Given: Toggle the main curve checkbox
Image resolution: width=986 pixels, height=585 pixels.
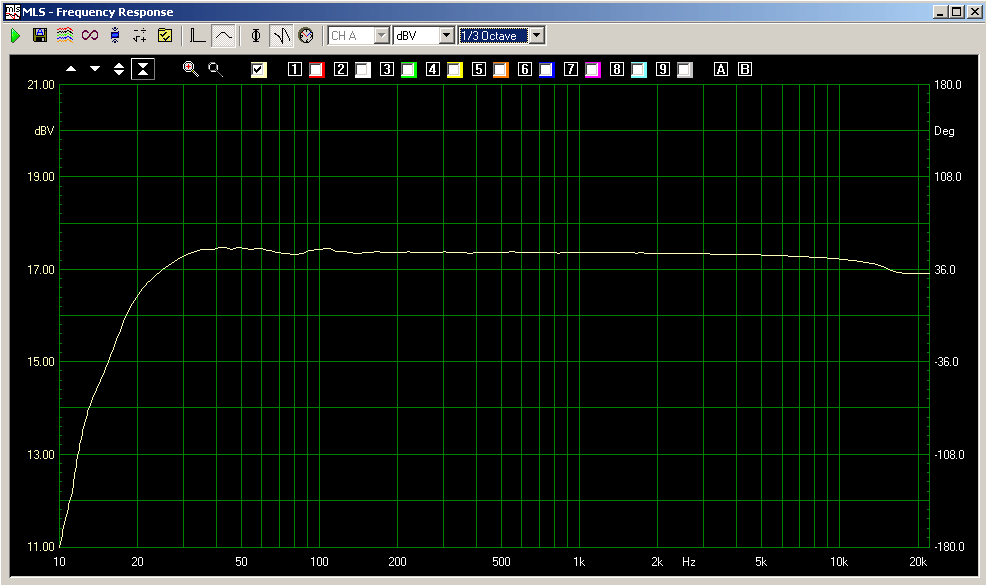Looking at the screenshot, I should tap(258, 70).
